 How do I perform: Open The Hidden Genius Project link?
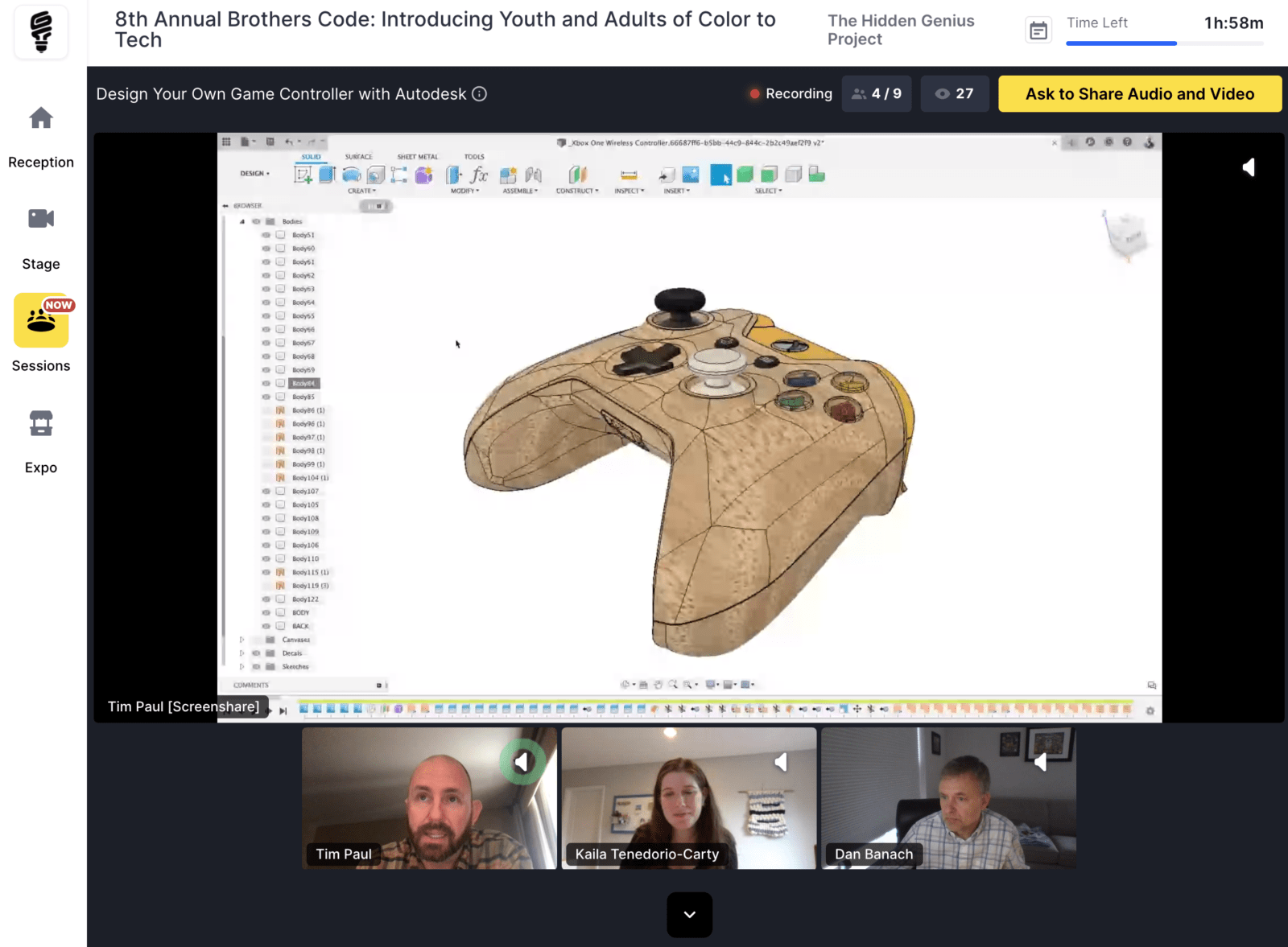[x=900, y=30]
